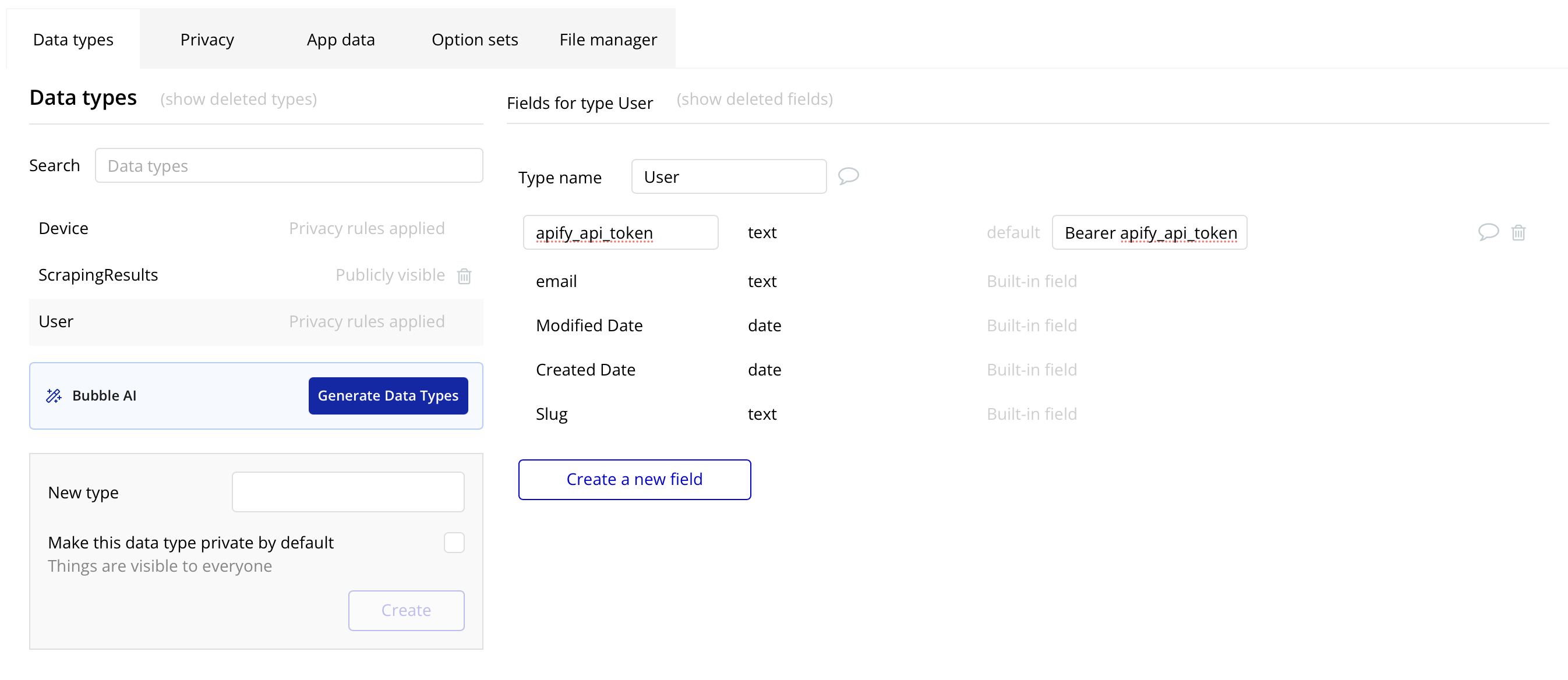Click the comment icon on apify_api_token row

click(1488, 232)
